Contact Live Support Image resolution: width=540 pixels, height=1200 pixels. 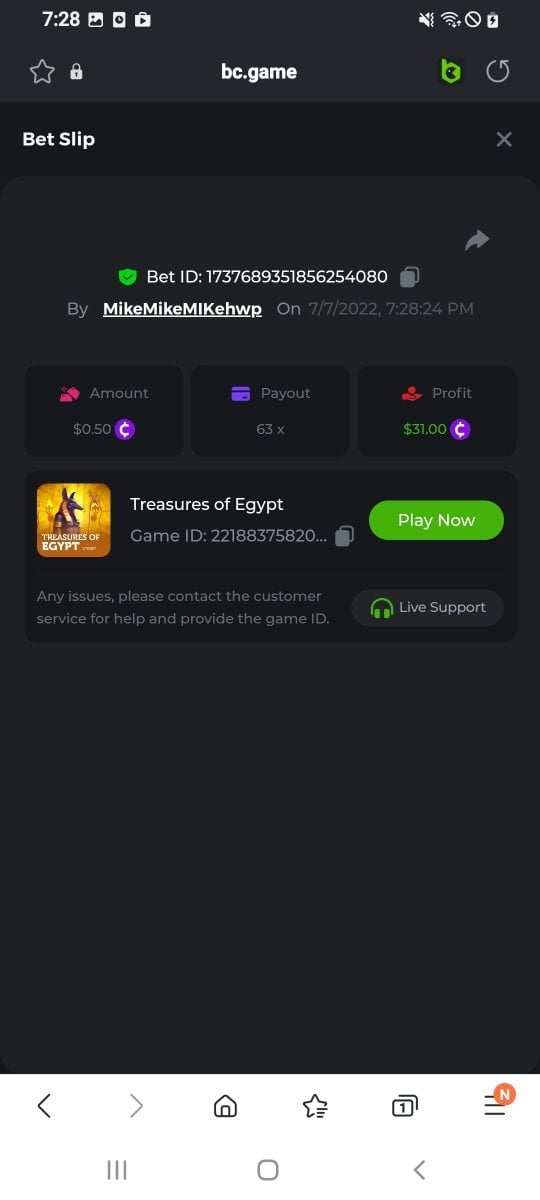[x=428, y=607]
